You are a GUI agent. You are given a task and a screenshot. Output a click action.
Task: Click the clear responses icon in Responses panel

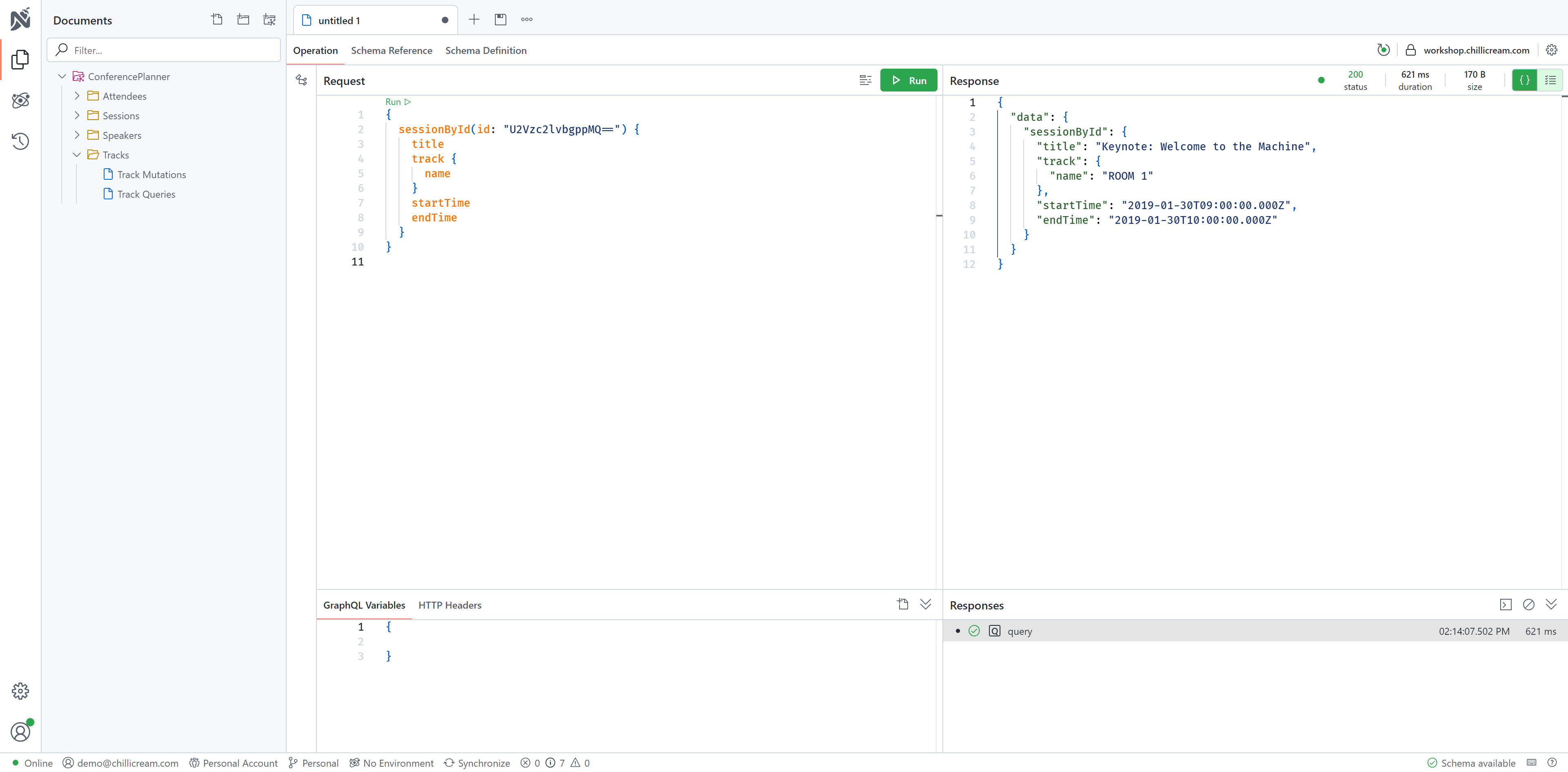point(1528,605)
